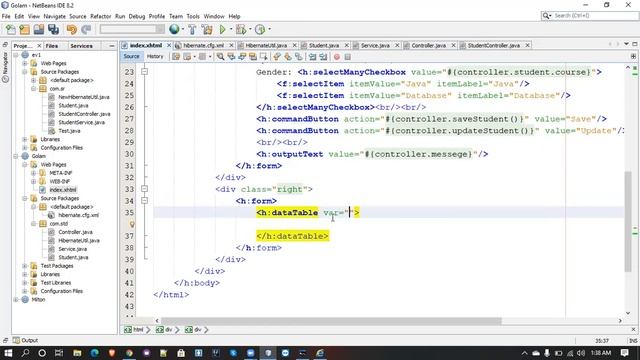Open the Run Project dropdown arrow

click(230, 29)
